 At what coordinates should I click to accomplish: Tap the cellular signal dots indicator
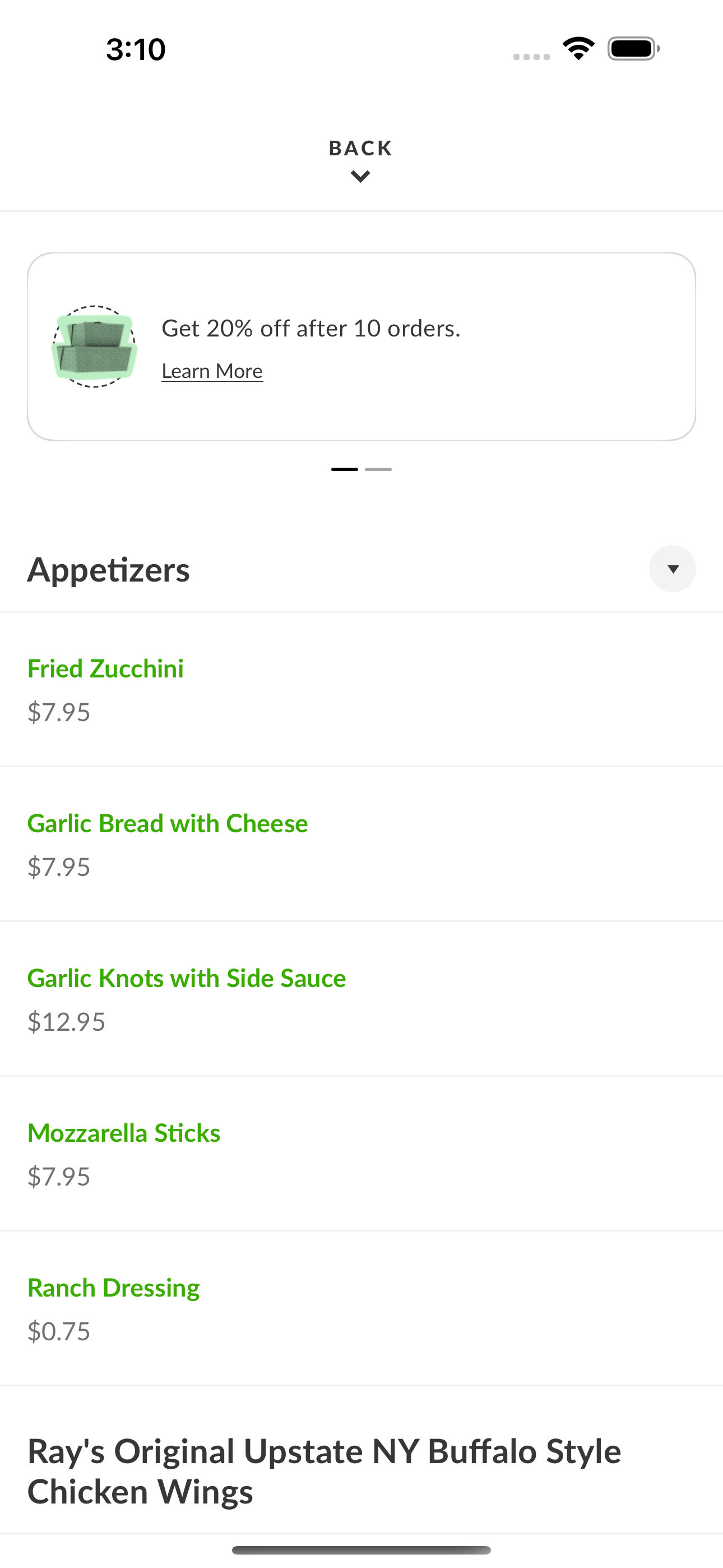point(531,57)
